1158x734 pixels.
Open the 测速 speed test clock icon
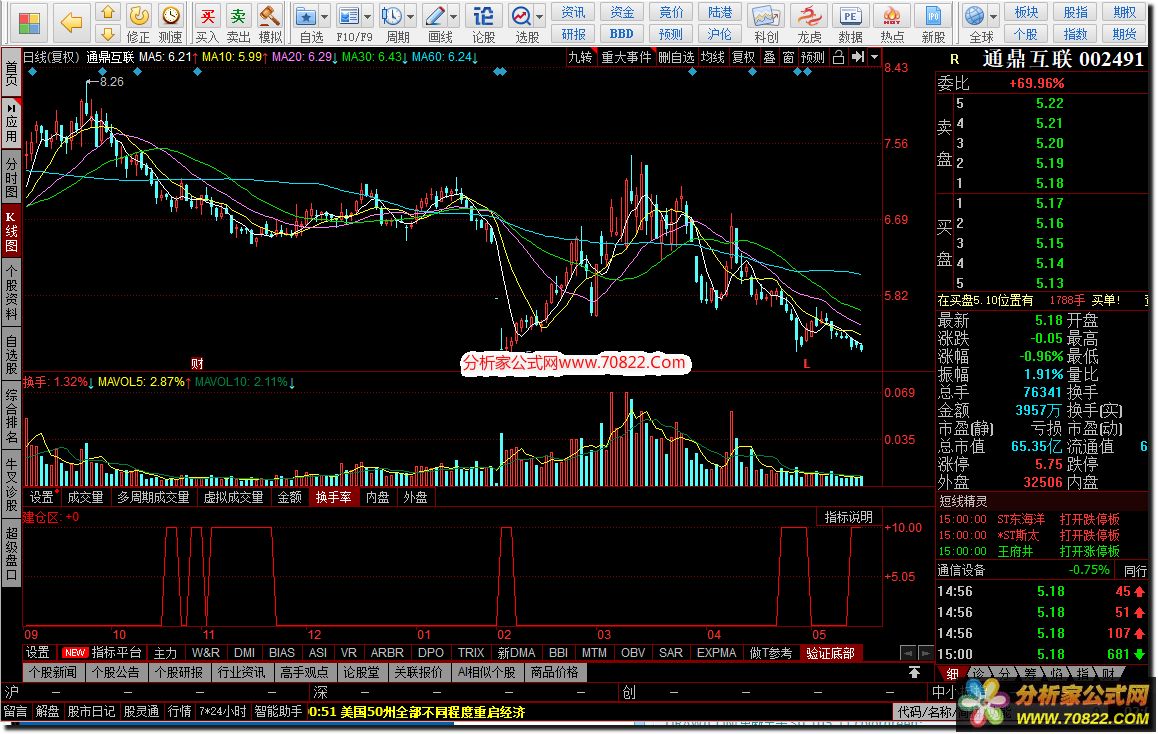(x=171, y=16)
